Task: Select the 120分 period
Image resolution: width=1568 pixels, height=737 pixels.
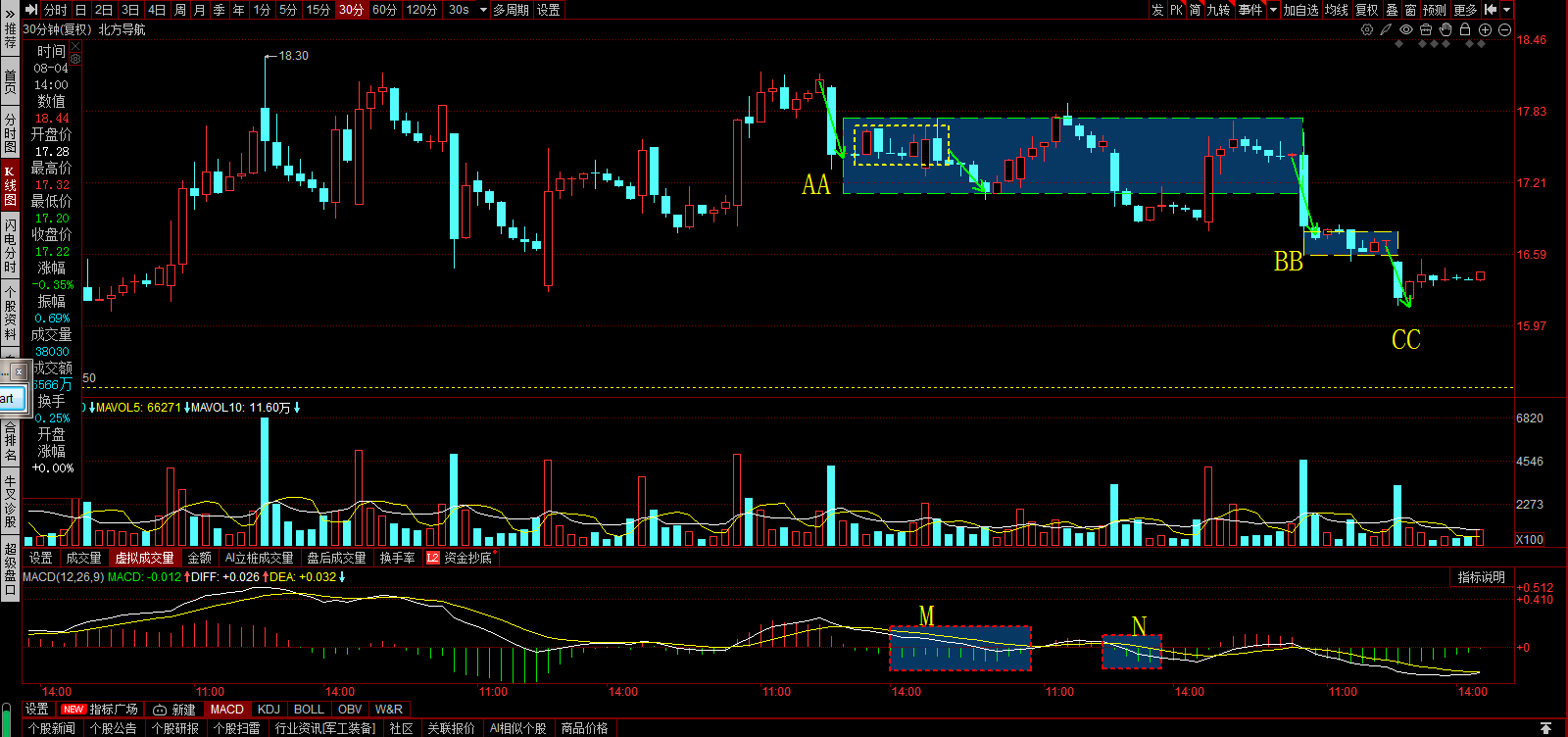Action: (422, 9)
